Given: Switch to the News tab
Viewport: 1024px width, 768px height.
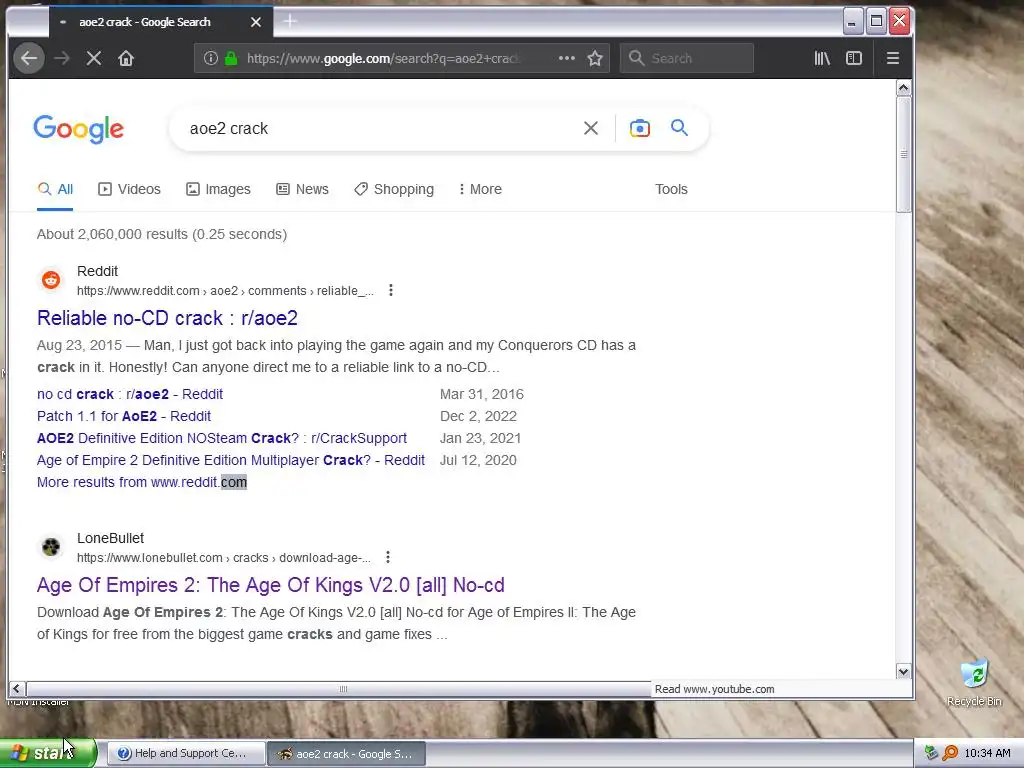Looking at the screenshot, I should (302, 189).
